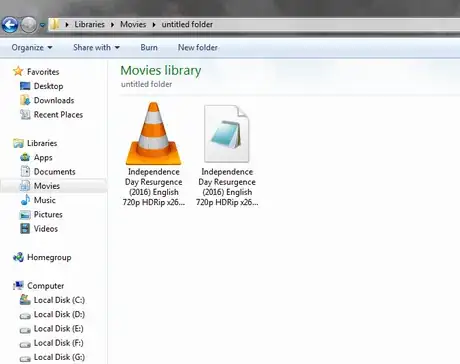Select the VLC cone video file icon

pyautogui.click(x=153, y=134)
